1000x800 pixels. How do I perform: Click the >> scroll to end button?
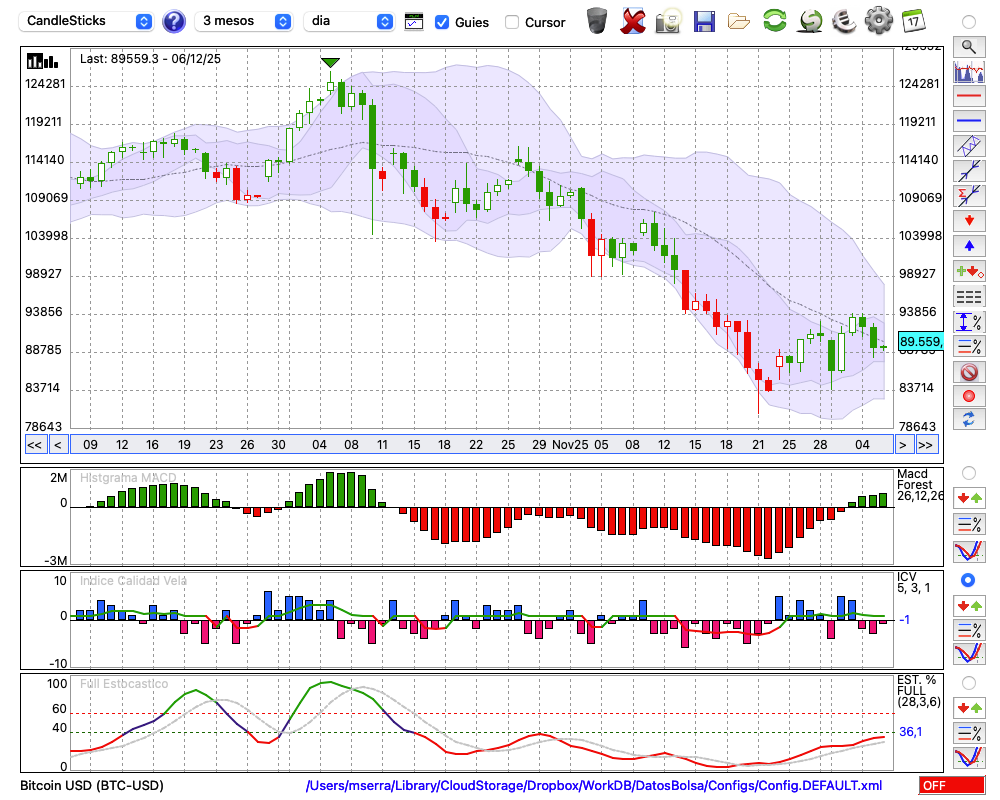(x=926, y=444)
